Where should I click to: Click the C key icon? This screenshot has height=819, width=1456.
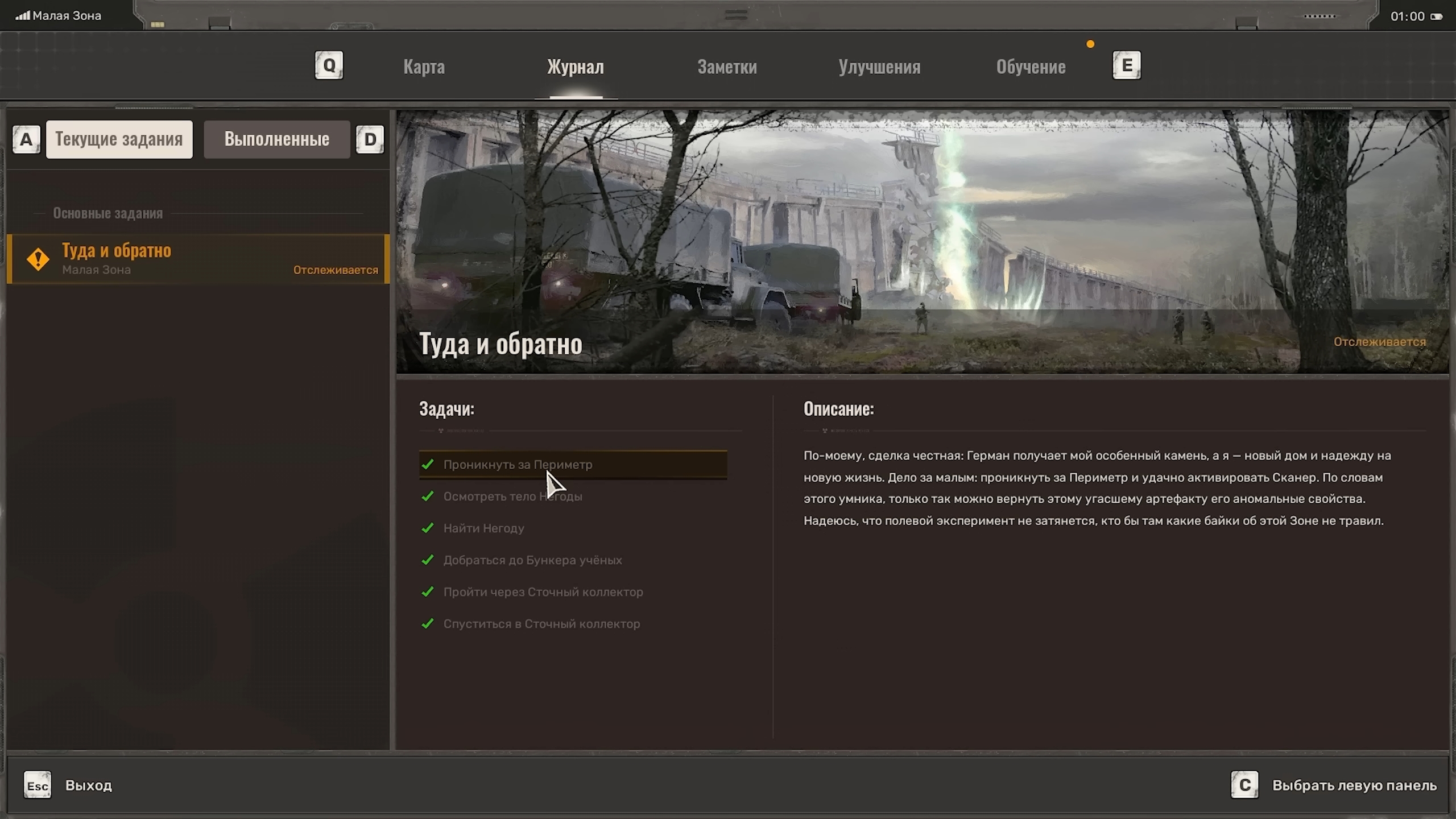pyautogui.click(x=1244, y=785)
